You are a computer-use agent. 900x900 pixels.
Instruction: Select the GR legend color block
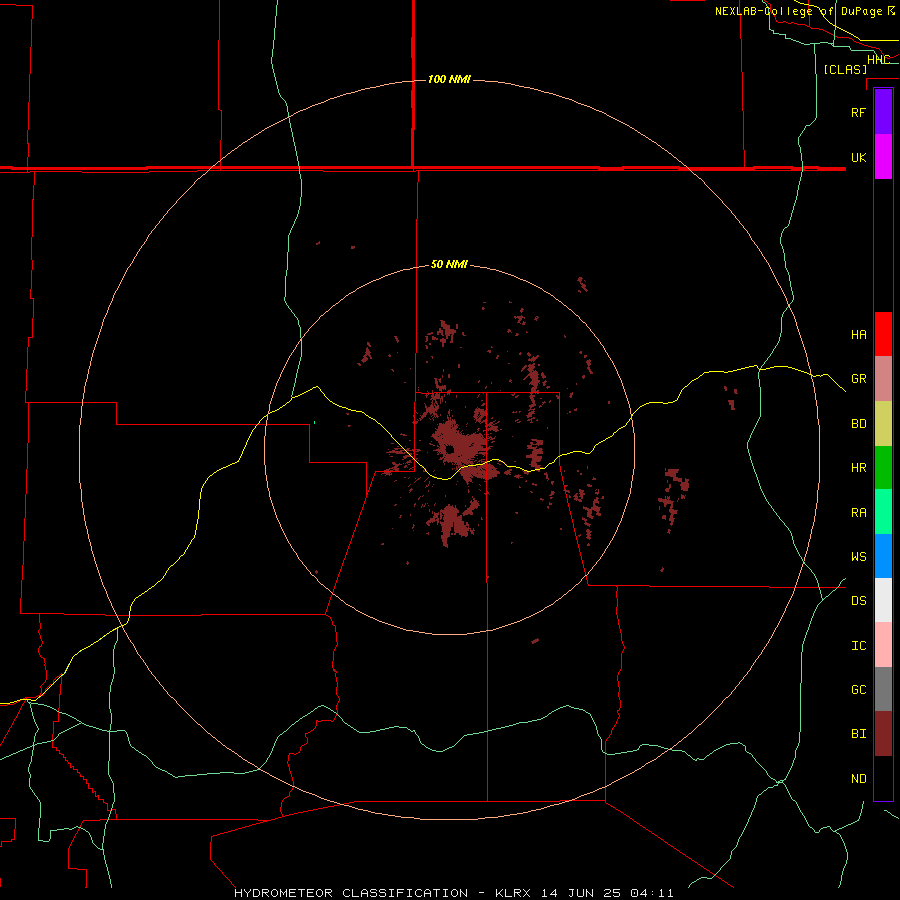pos(883,378)
